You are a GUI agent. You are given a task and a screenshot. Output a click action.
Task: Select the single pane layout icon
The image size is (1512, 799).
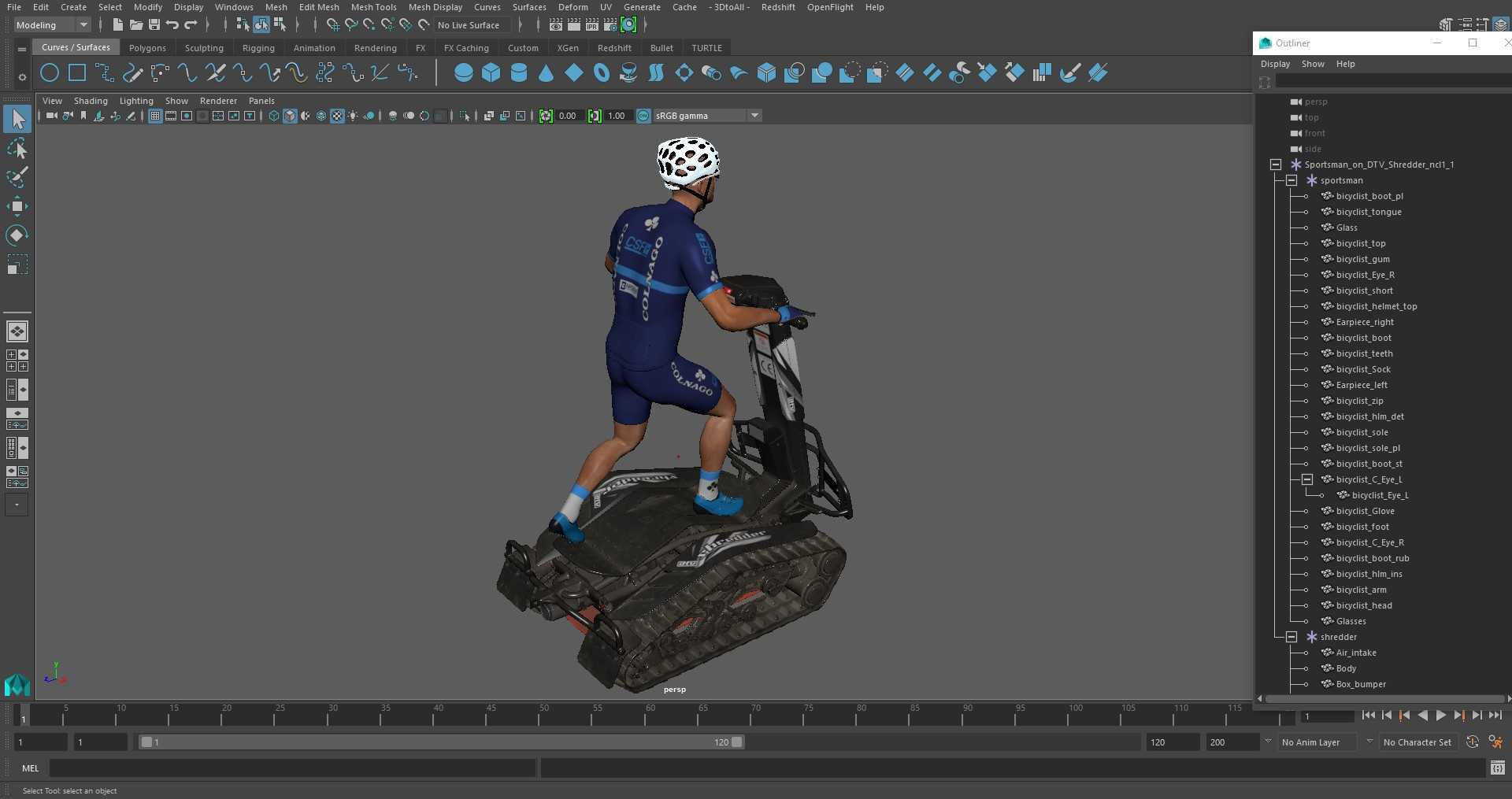point(17,331)
